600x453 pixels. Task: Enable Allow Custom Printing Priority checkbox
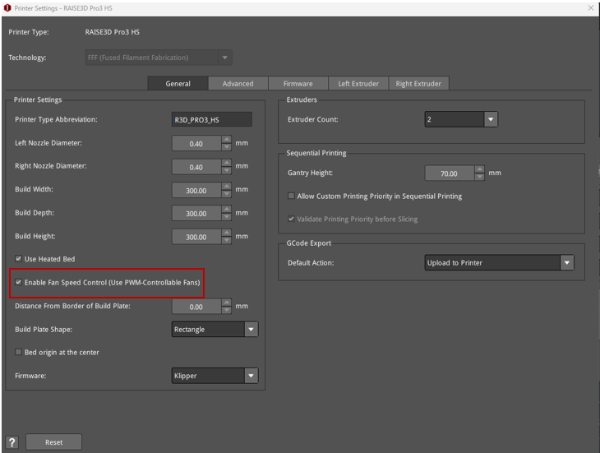291,196
